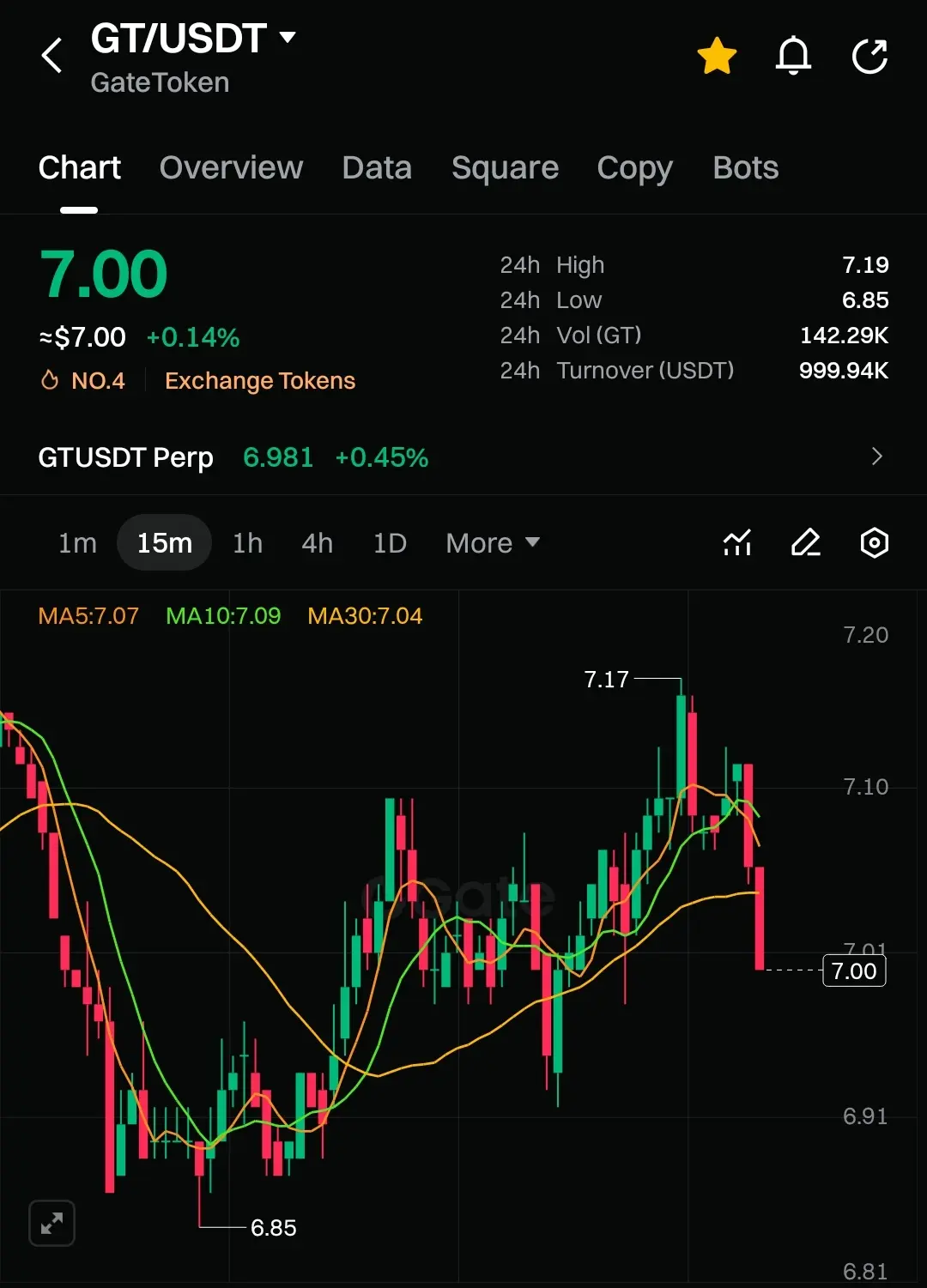The width and height of the screenshot is (927, 1288).
Task: Go back using the left arrow
Action: click(x=52, y=56)
